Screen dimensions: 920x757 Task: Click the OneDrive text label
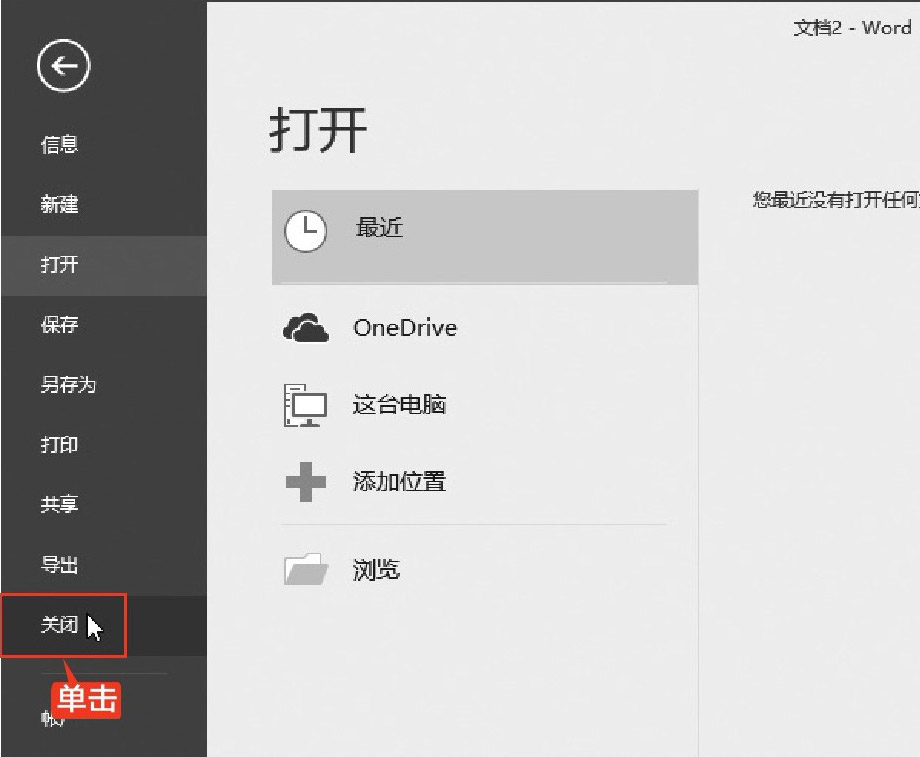coord(405,328)
